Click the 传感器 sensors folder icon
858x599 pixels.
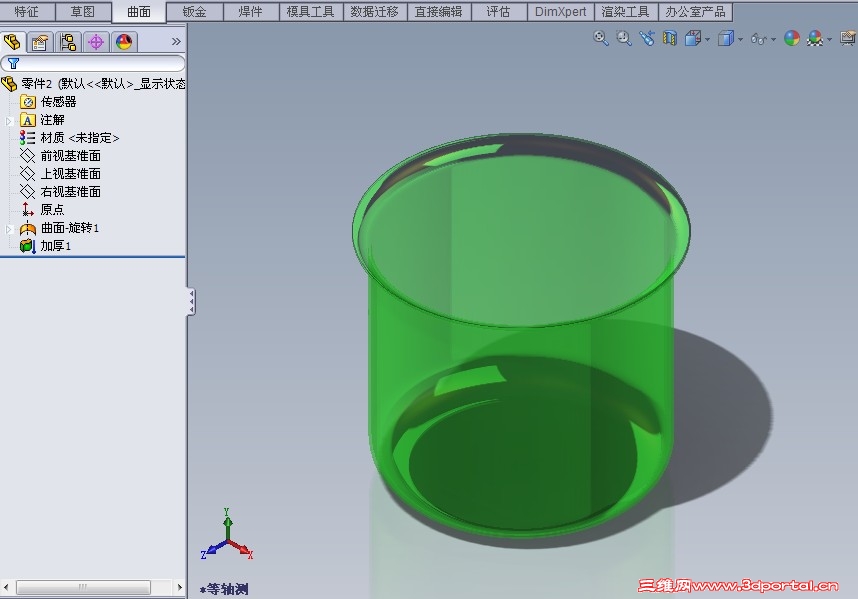[28, 102]
